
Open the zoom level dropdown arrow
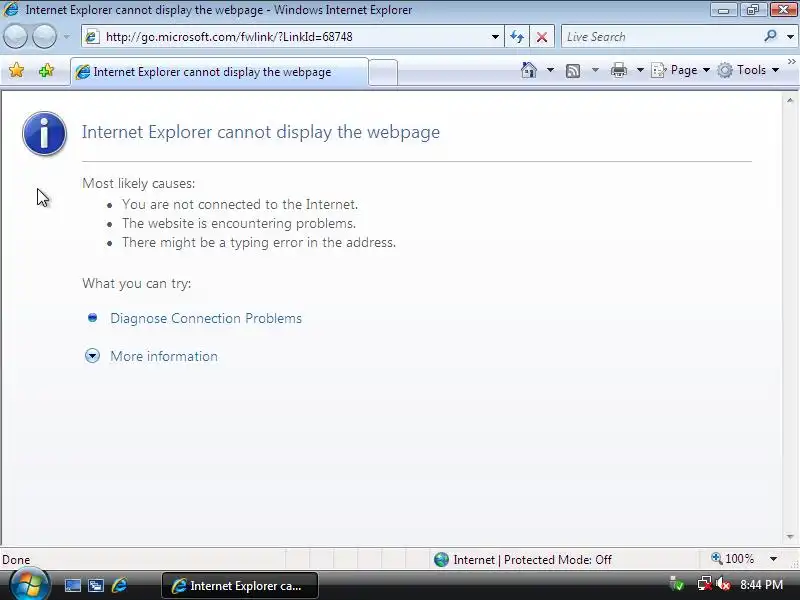tap(773, 559)
